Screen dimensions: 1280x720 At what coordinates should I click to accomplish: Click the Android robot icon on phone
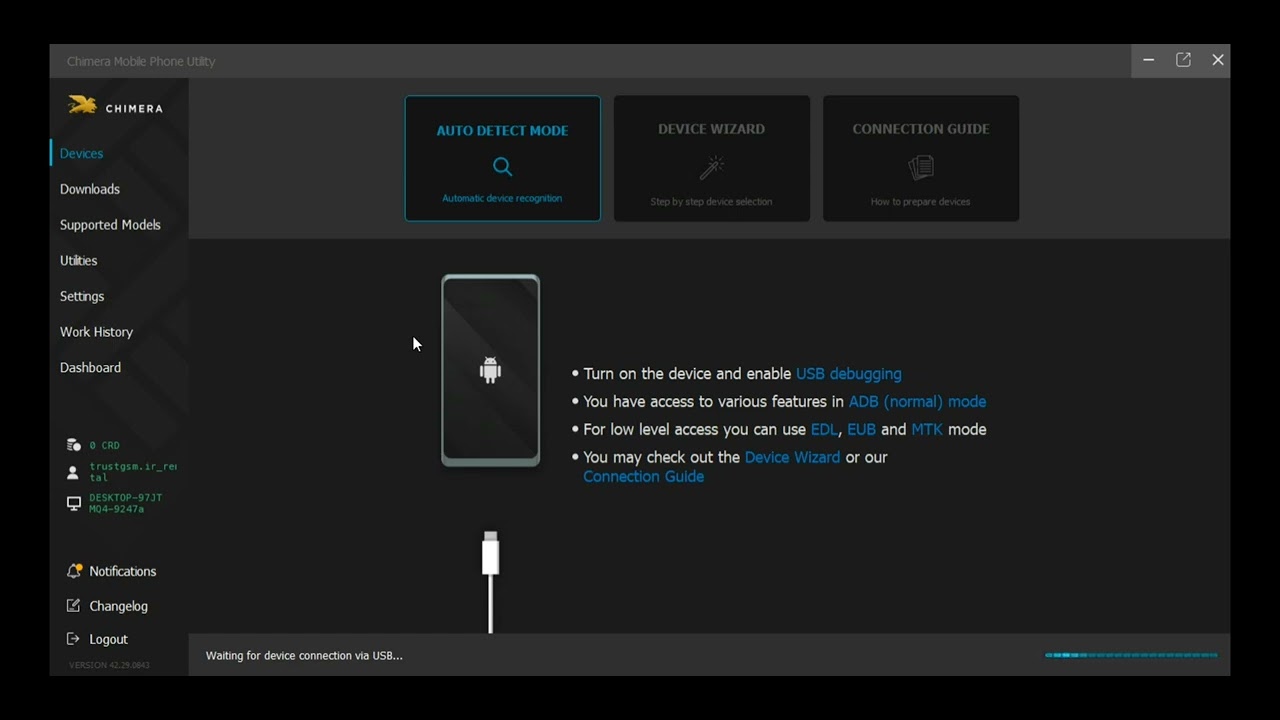point(490,371)
